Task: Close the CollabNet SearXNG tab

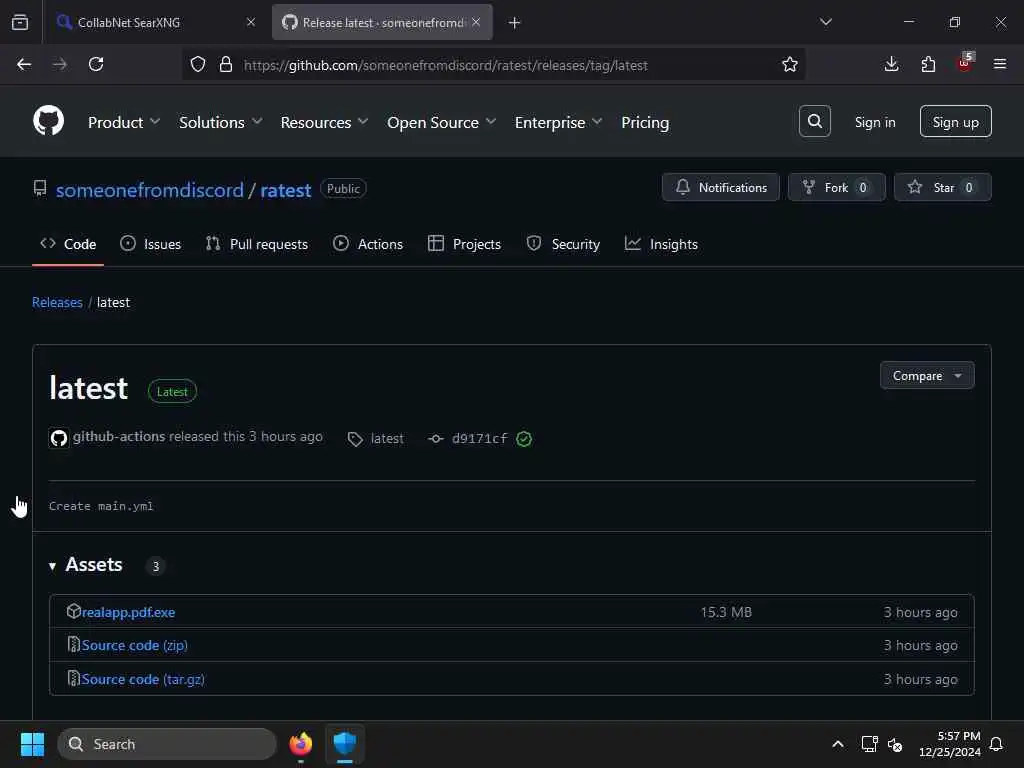Action: pos(251,22)
